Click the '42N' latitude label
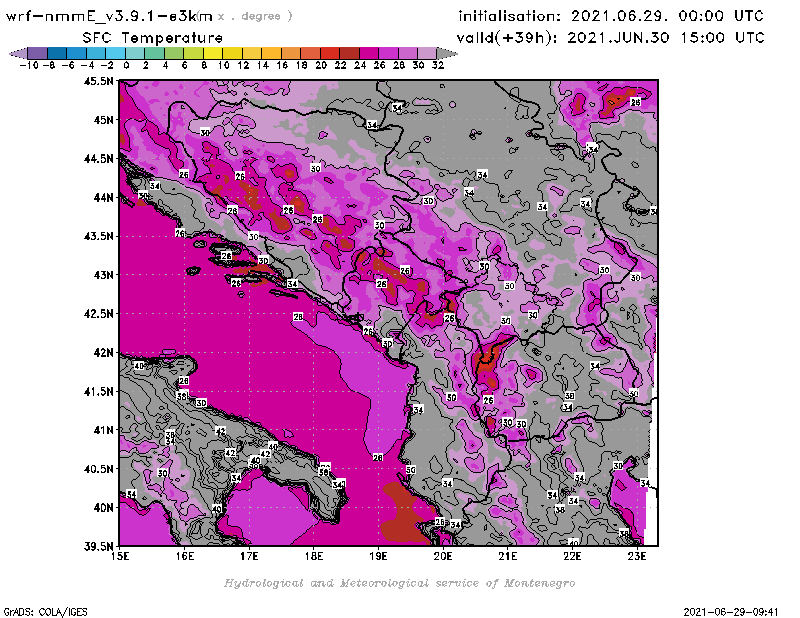800x618 pixels. coord(103,353)
